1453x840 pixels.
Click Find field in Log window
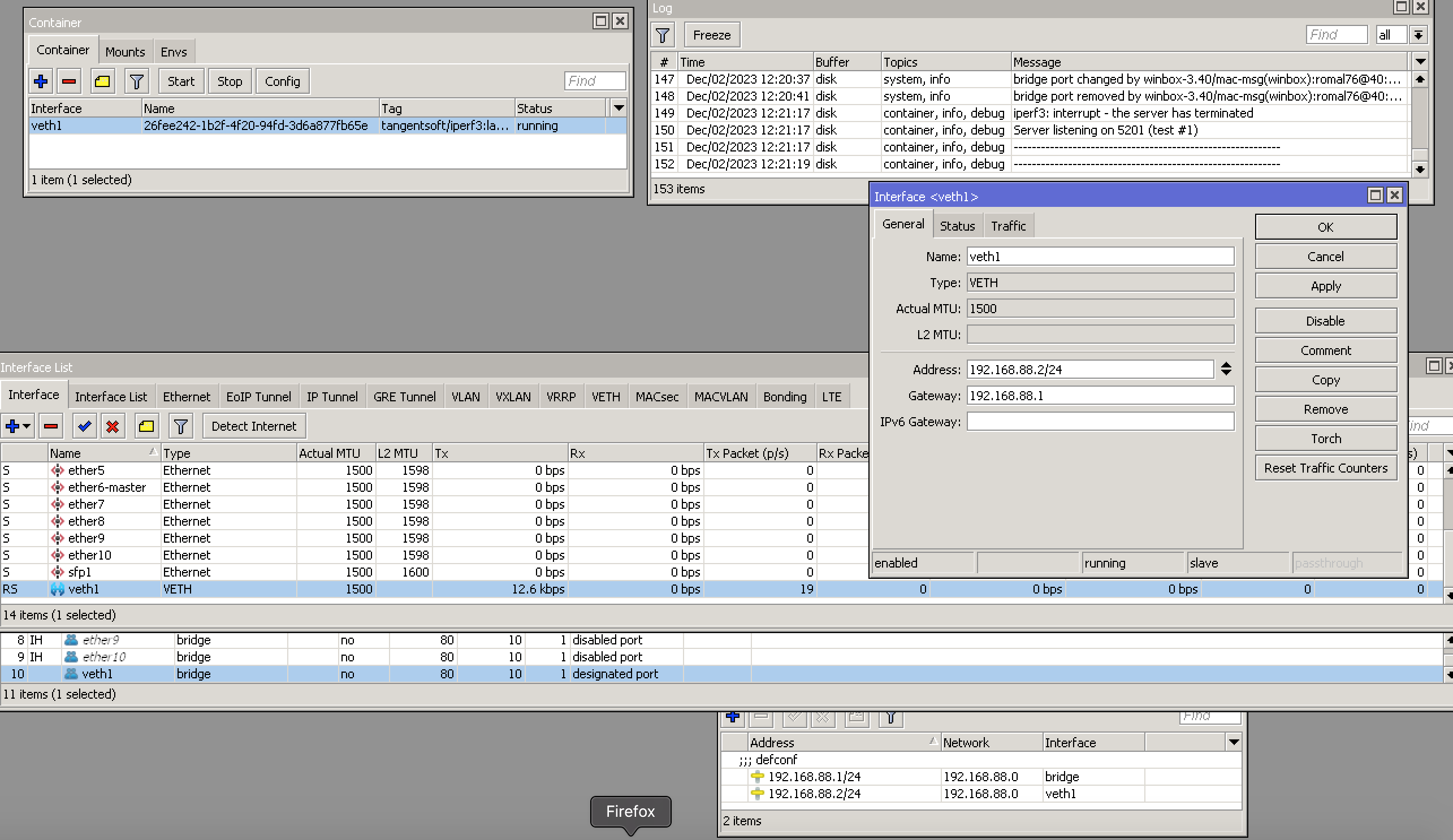point(1337,34)
